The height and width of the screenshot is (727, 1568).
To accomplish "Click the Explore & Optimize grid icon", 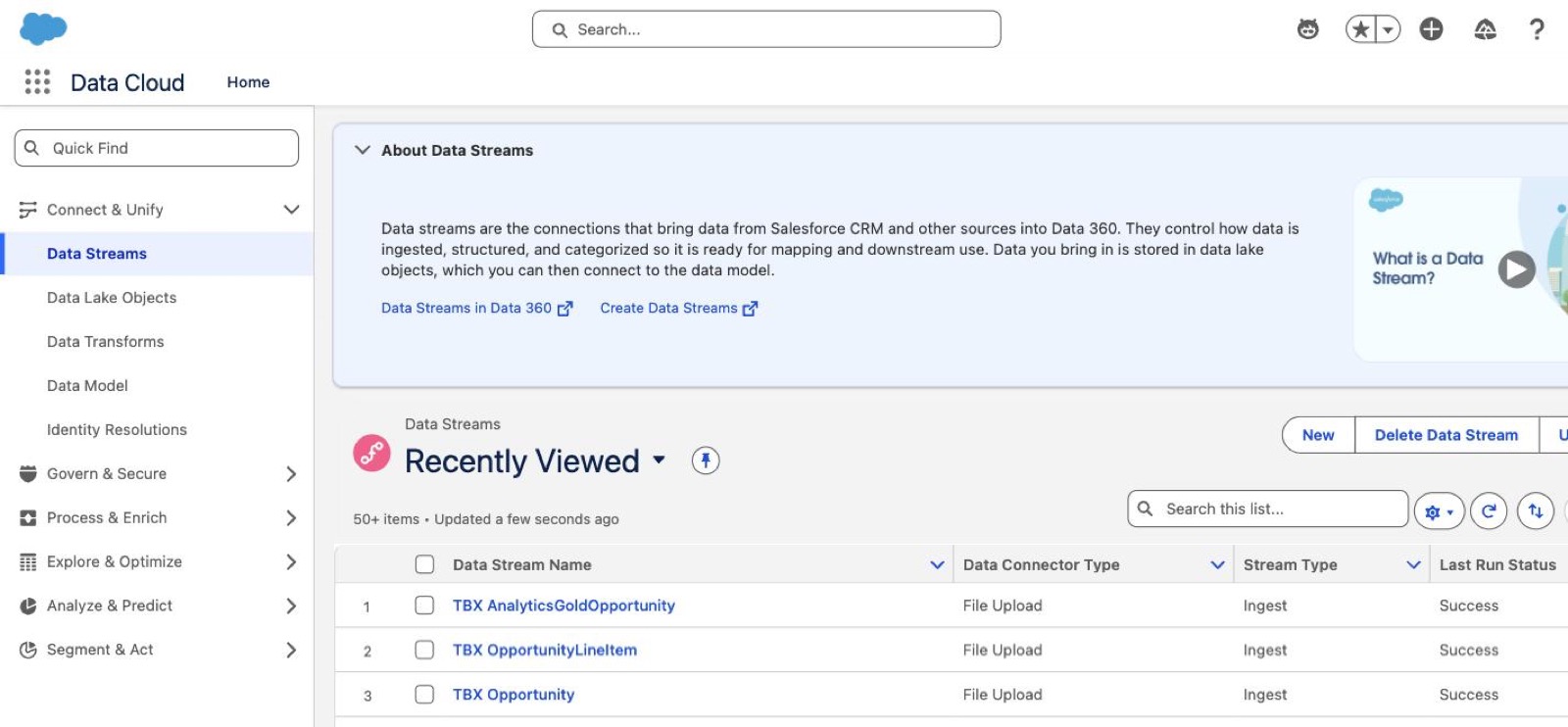I will 27,561.
